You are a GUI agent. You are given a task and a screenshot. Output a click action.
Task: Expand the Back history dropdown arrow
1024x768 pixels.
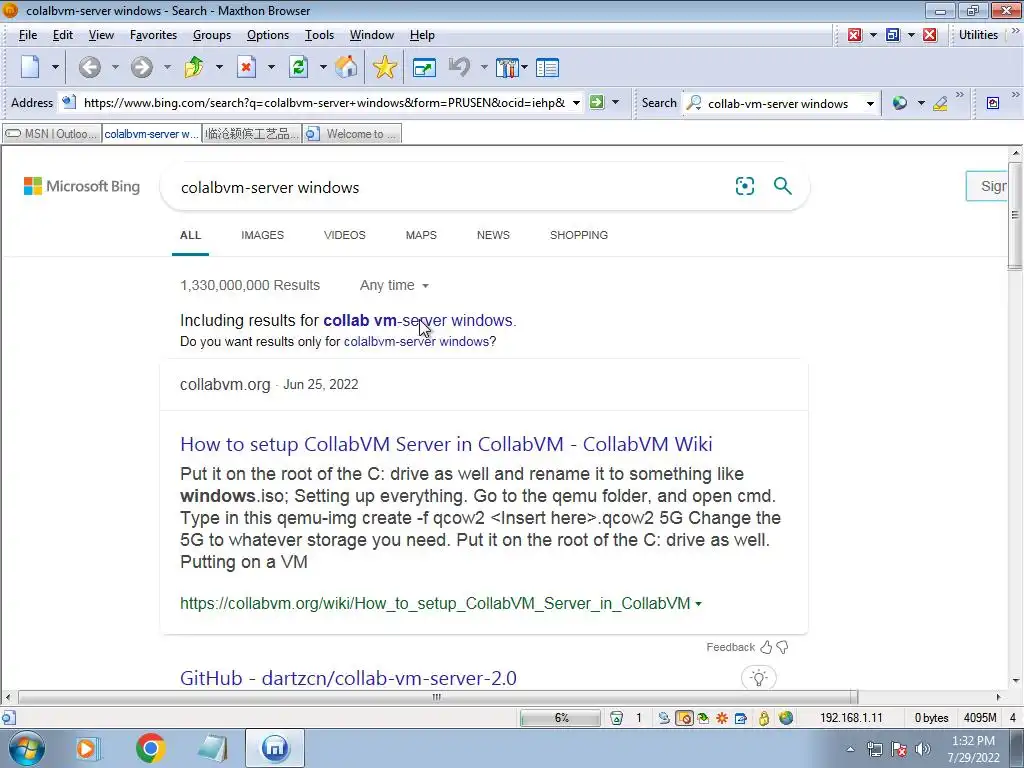(115, 67)
